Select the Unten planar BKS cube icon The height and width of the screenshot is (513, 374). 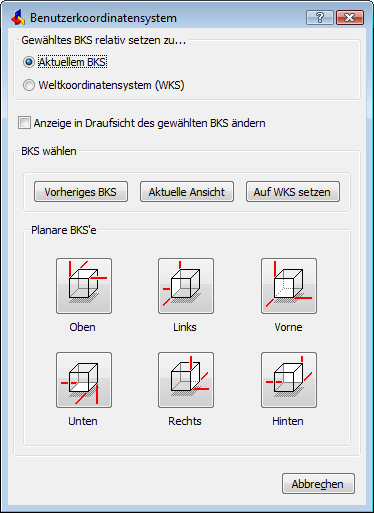pyautogui.click(x=84, y=380)
